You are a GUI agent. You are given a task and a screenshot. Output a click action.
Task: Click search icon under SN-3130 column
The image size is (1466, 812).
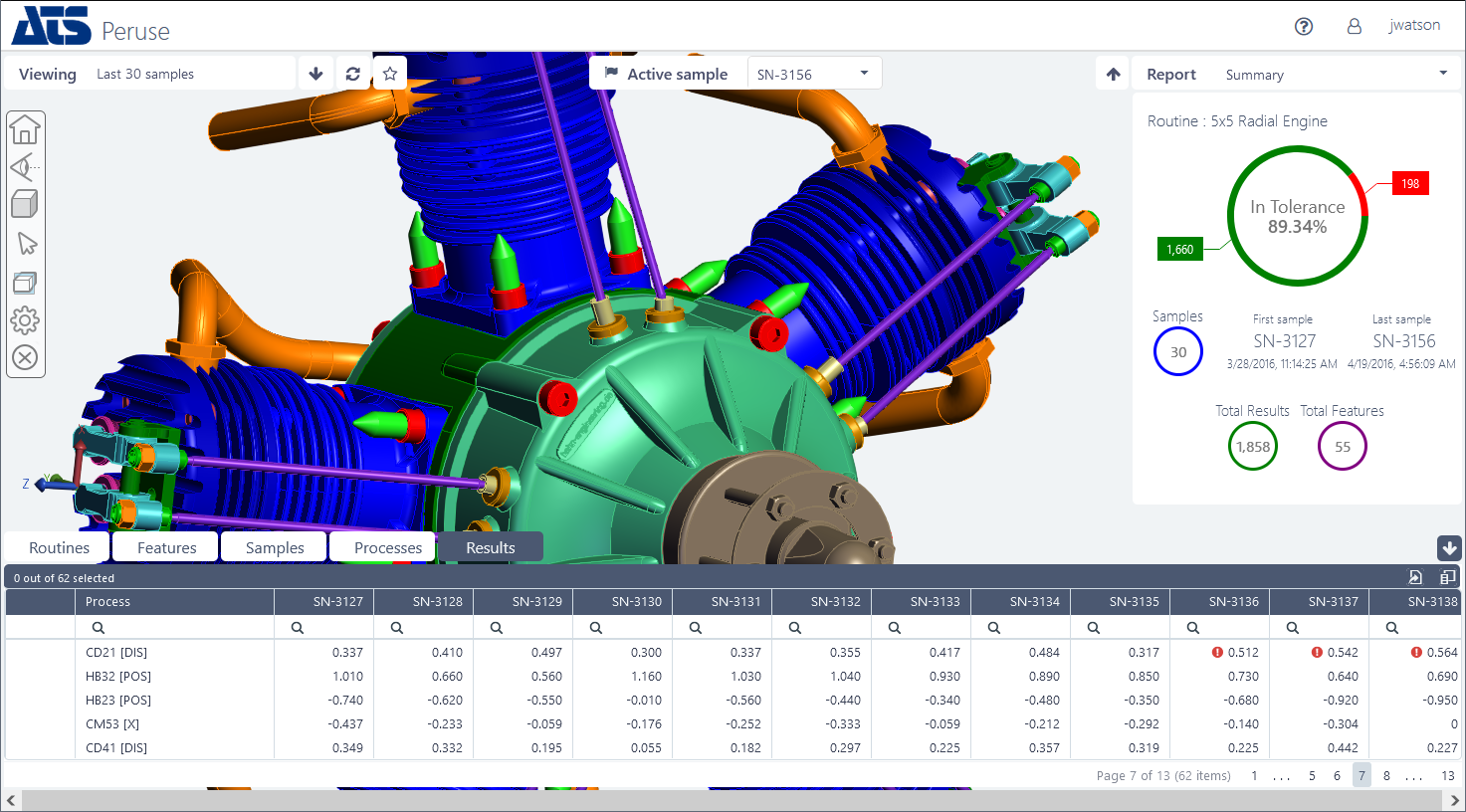click(596, 628)
